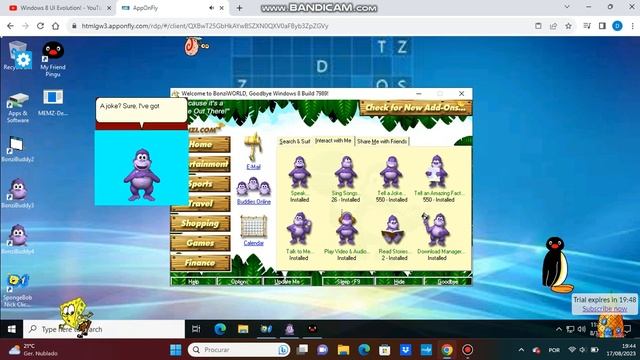Expand the remote system tray chevron
Viewport: 640px width, 360px height.
pyautogui.click(x=559, y=329)
